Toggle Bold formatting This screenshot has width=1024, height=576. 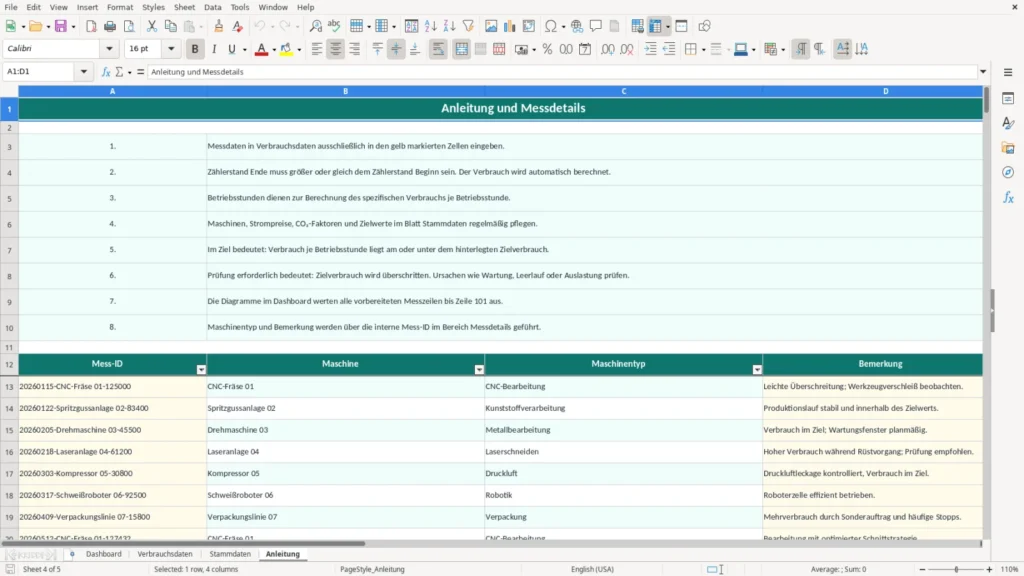(x=195, y=49)
